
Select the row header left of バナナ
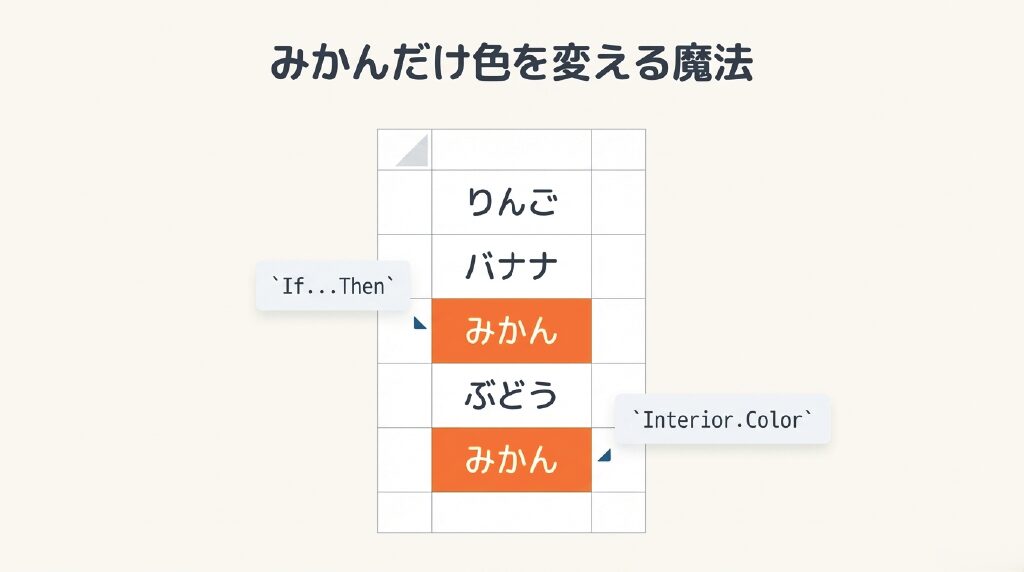point(404,267)
